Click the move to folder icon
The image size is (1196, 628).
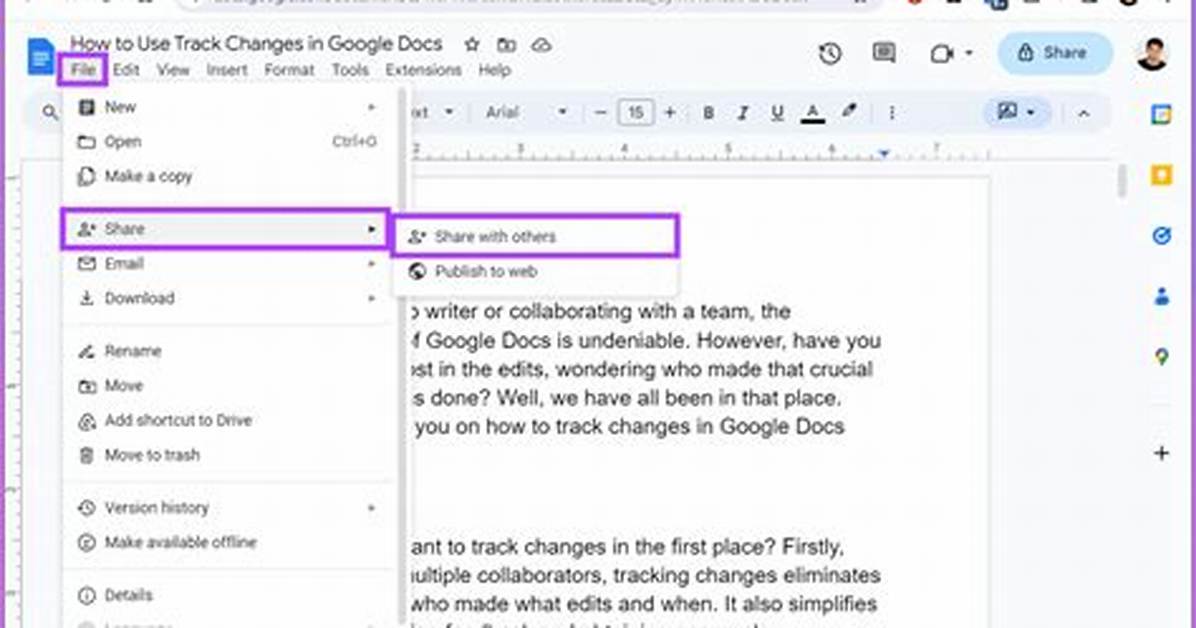(x=506, y=45)
